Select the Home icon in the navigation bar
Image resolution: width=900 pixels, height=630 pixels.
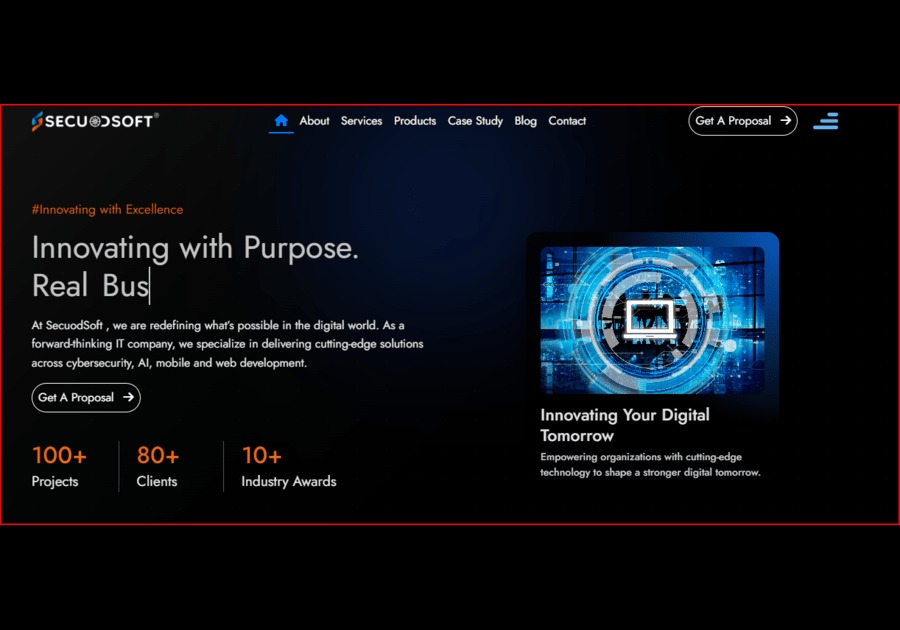pyautogui.click(x=280, y=120)
